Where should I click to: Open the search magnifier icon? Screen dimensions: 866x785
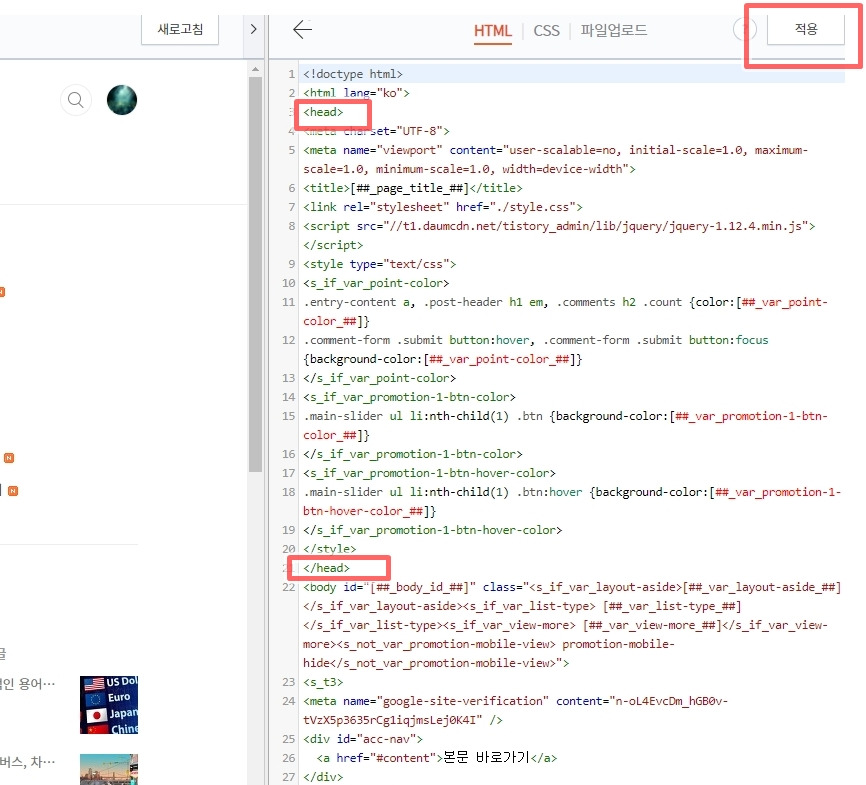(x=76, y=100)
